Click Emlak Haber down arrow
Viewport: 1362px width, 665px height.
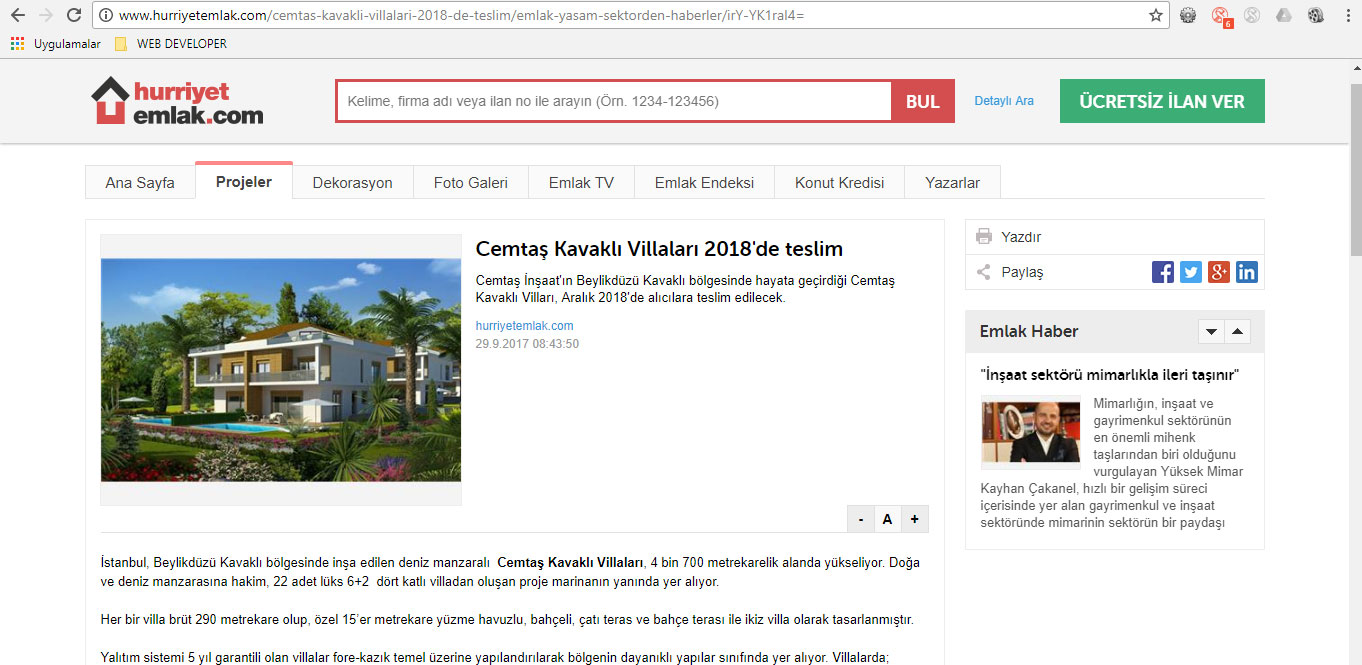1211,332
